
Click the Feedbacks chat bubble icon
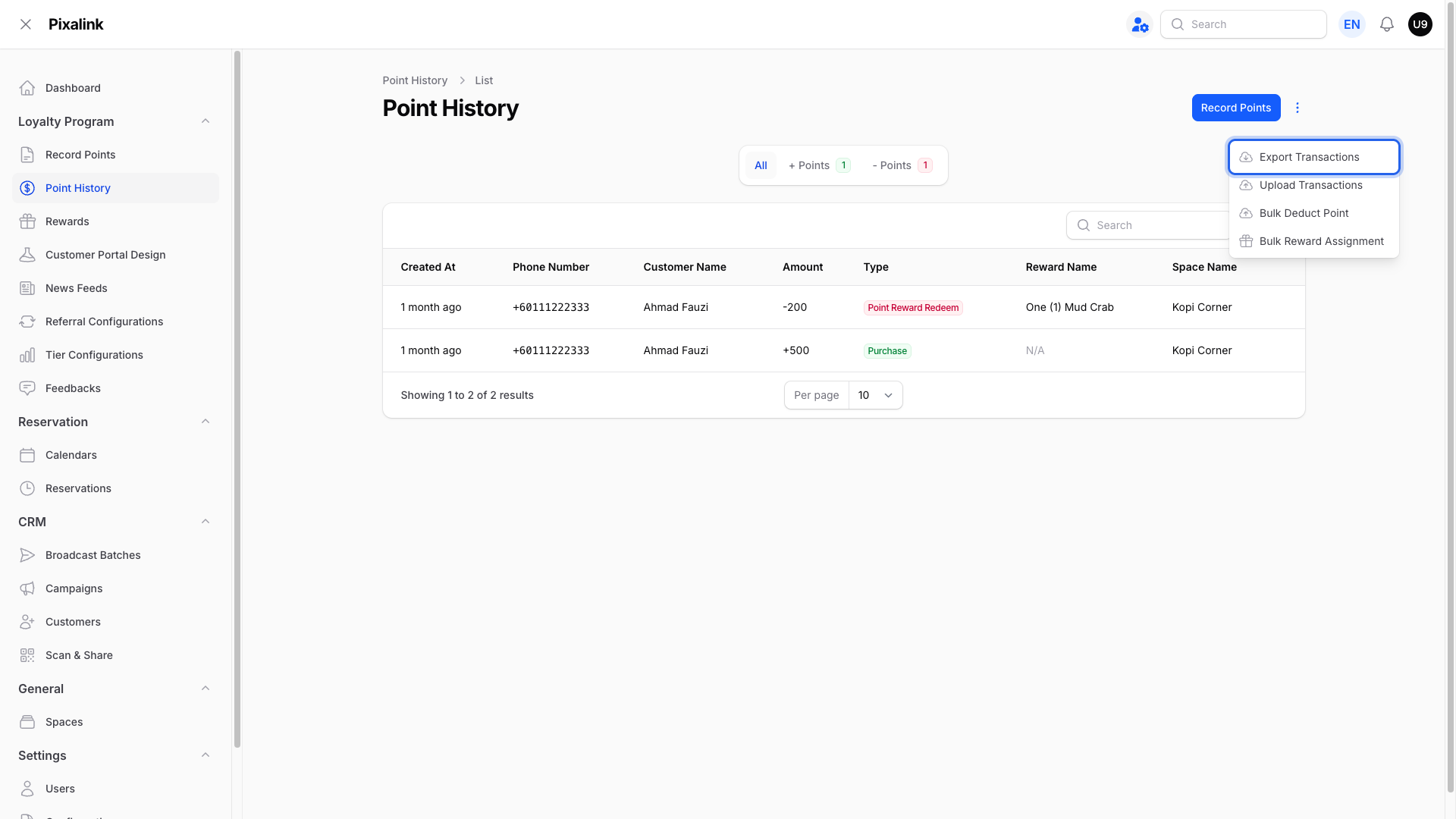pyautogui.click(x=27, y=388)
